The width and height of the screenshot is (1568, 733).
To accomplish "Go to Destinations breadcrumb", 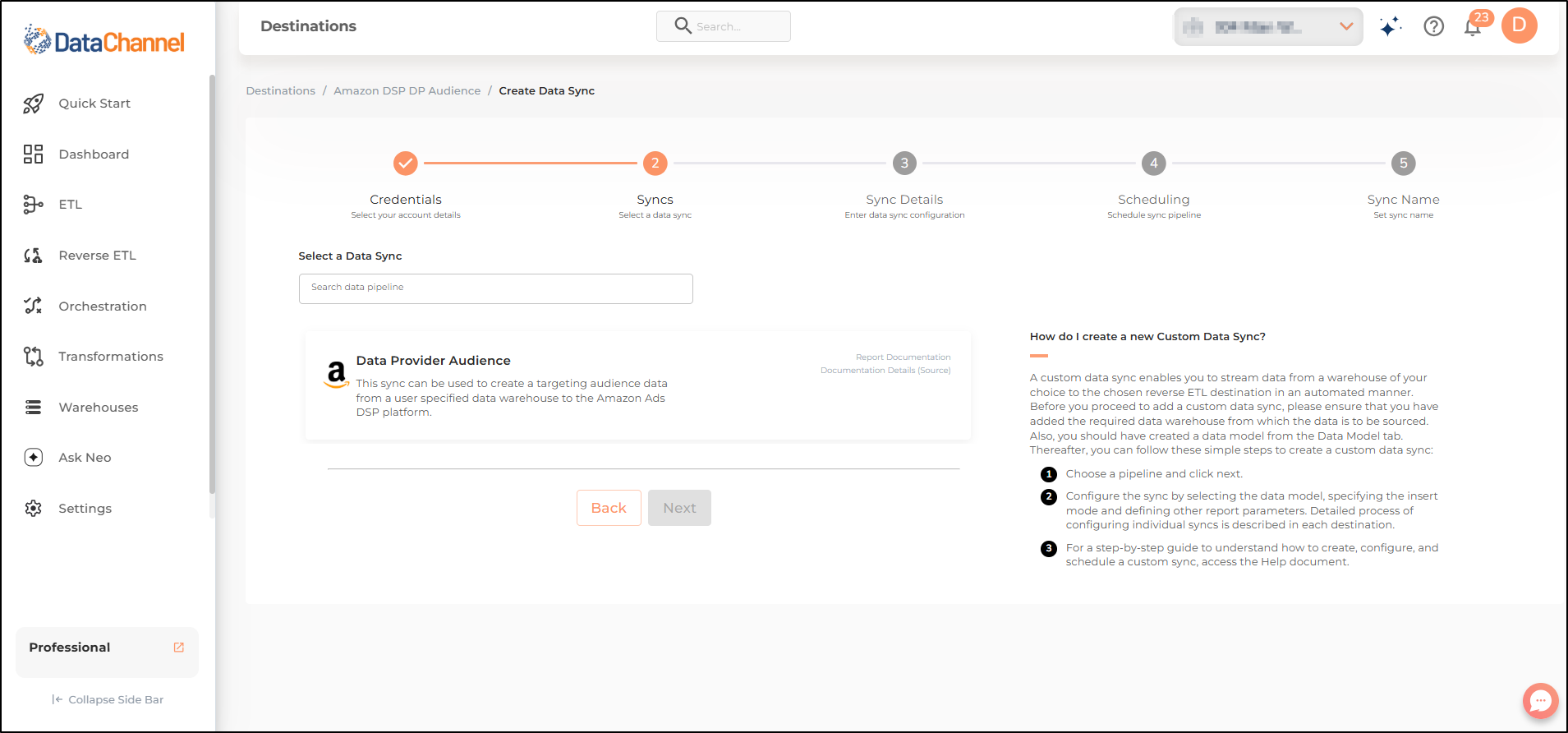I will pos(280,91).
